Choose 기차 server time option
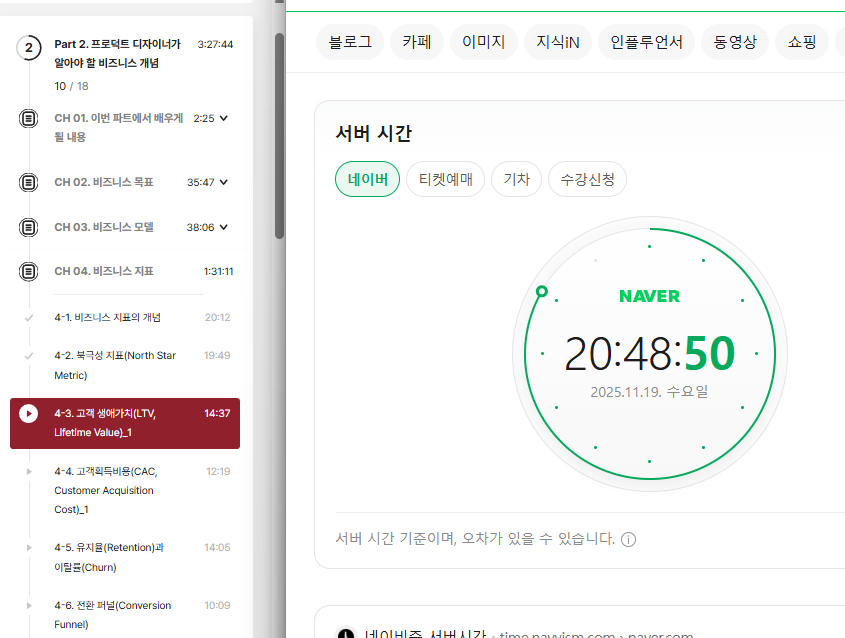Screen dimensions: 845x638 click(x=517, y=179)
